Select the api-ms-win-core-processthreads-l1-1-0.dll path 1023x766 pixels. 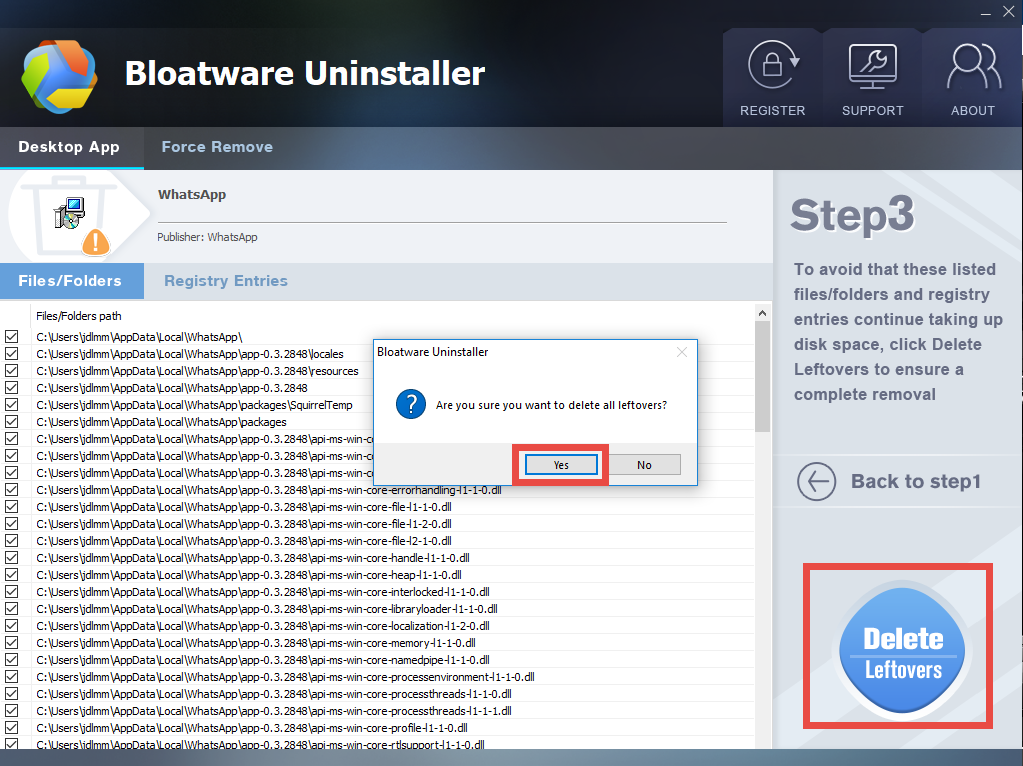coord(274,694)
